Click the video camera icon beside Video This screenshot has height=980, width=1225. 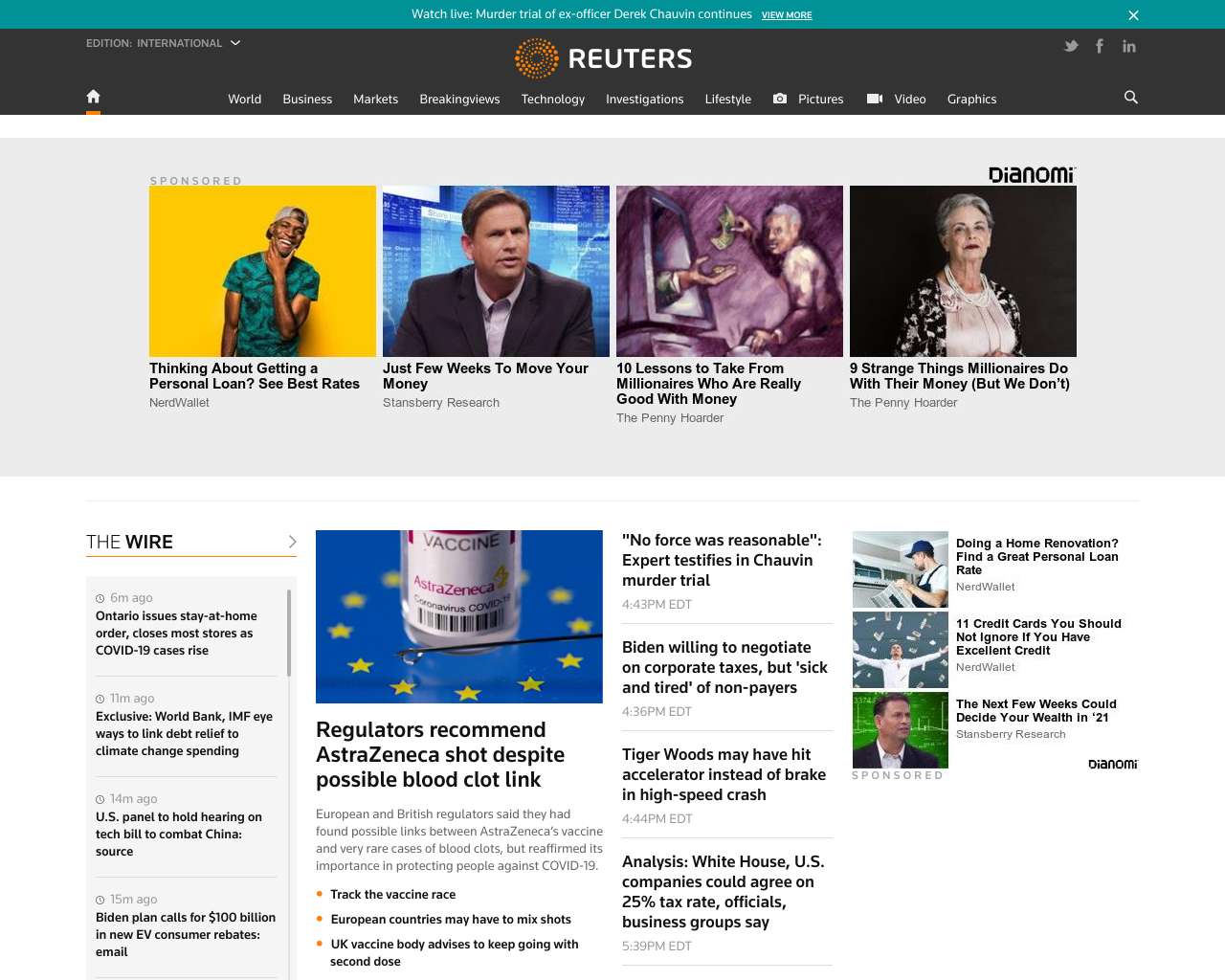tap(875, 99)
